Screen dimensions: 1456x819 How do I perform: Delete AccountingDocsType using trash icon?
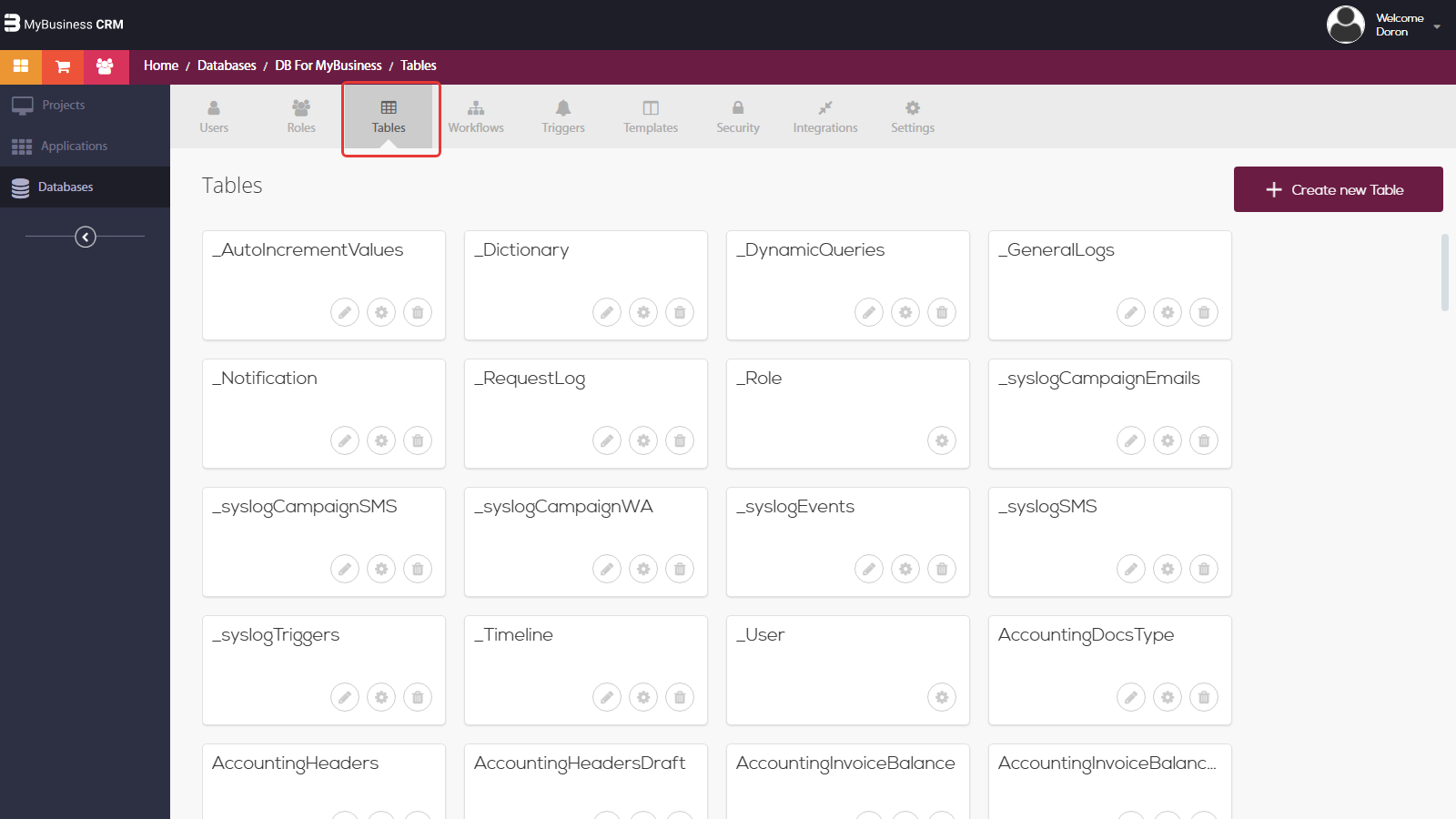coord(1204,697)
